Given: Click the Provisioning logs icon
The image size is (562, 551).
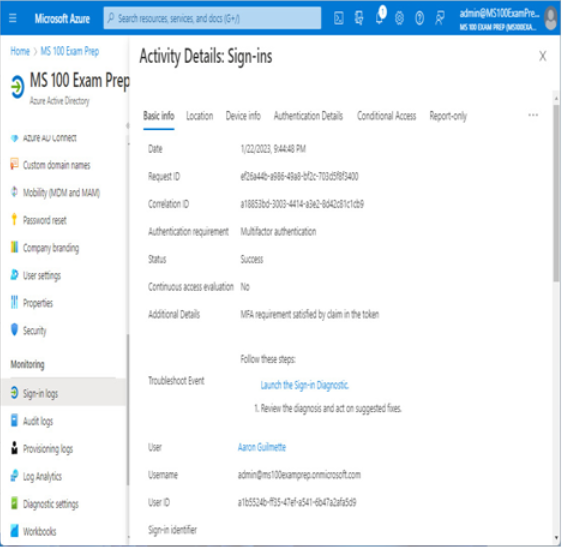Looking at the screenshot, I should (14, 448).
